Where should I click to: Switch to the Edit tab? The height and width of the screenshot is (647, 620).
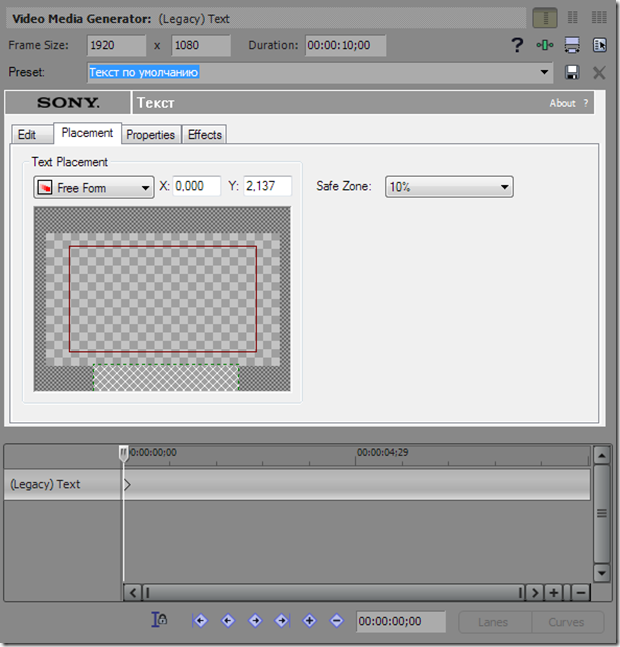tap(32, 135)
